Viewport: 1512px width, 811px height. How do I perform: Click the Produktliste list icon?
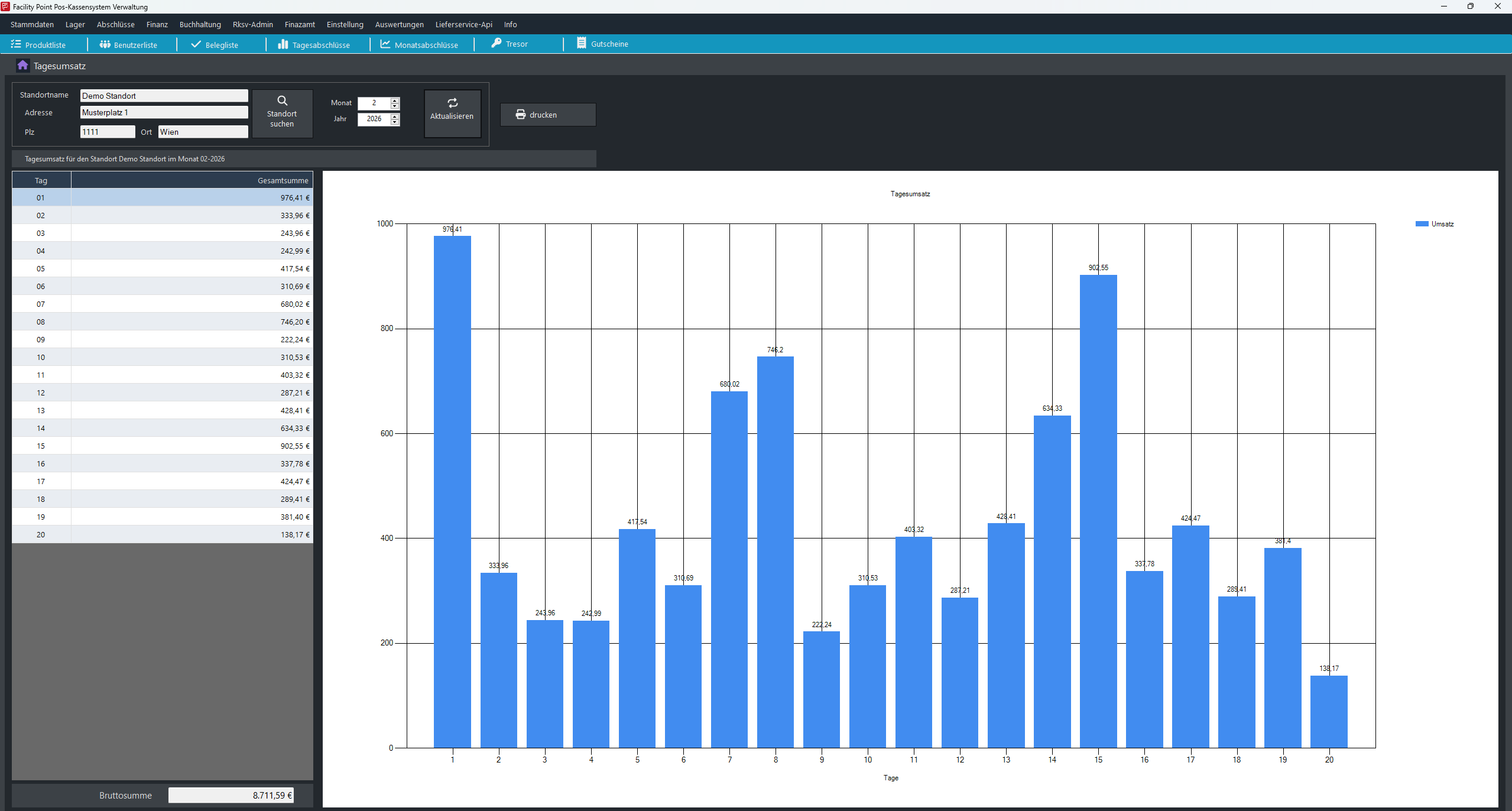(x=16, y=44)
